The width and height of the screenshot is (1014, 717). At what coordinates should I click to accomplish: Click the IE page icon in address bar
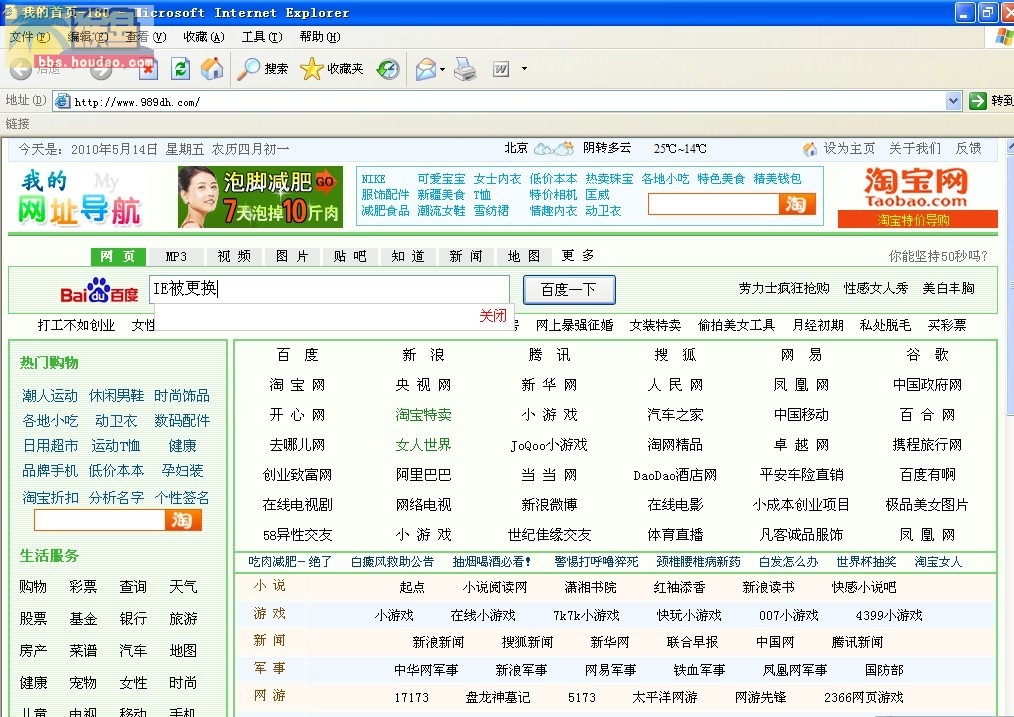point(62,101)
